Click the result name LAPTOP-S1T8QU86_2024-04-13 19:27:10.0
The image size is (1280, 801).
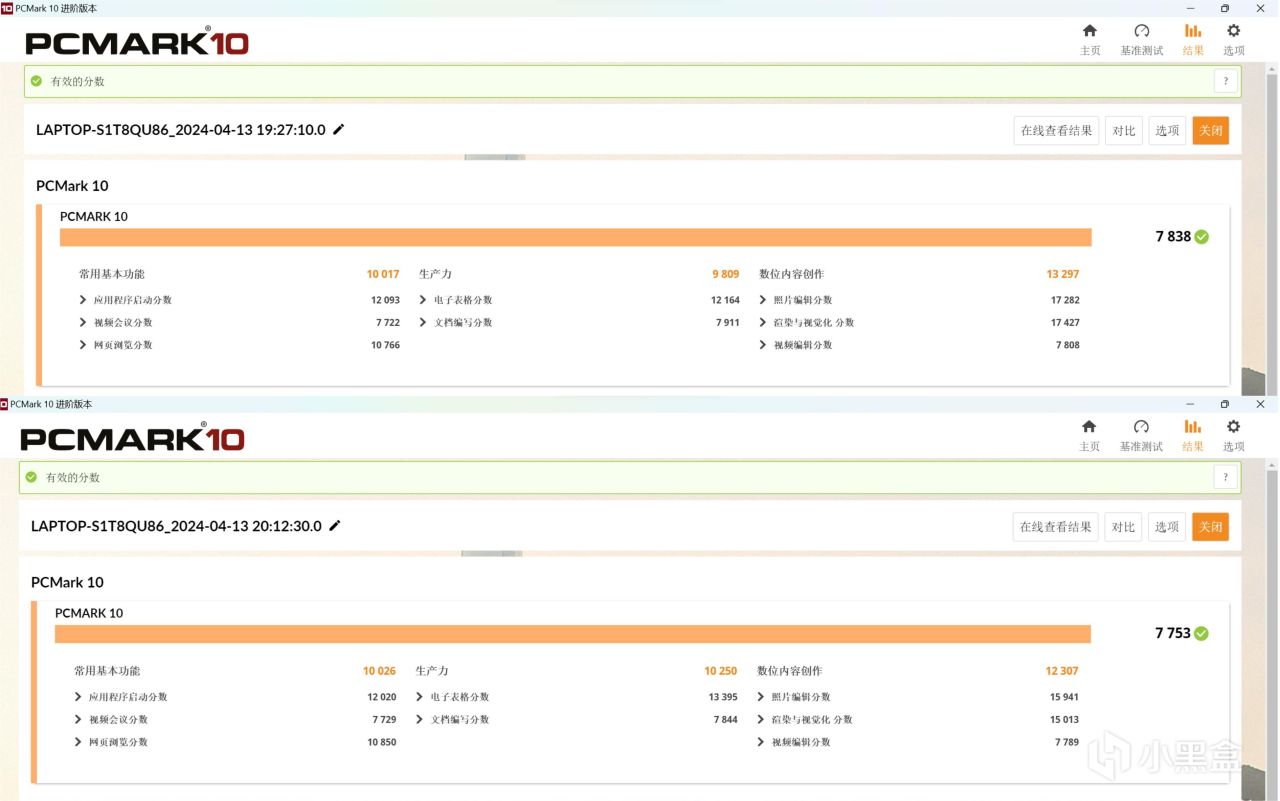pos(181,129)
